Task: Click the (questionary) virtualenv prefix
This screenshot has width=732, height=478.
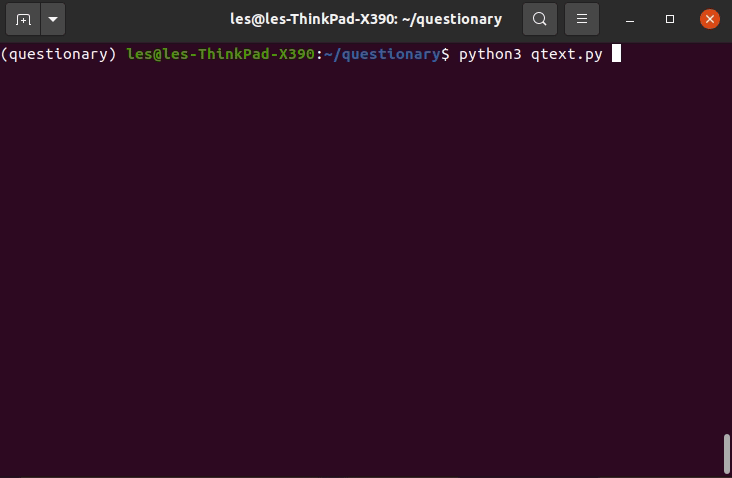Action: click(x=58, y=54)
